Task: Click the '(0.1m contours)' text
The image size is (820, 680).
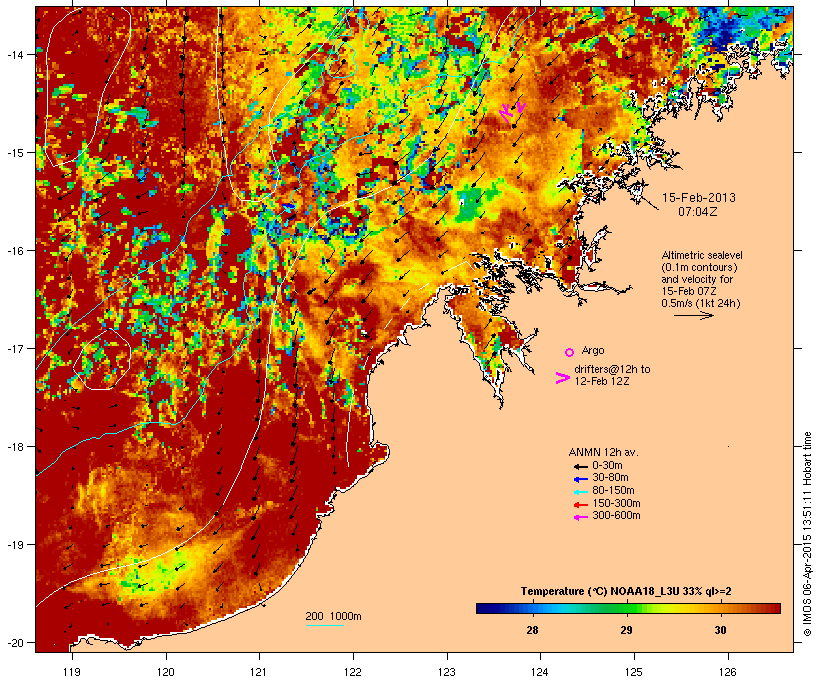Action: (x=699, y=267)
